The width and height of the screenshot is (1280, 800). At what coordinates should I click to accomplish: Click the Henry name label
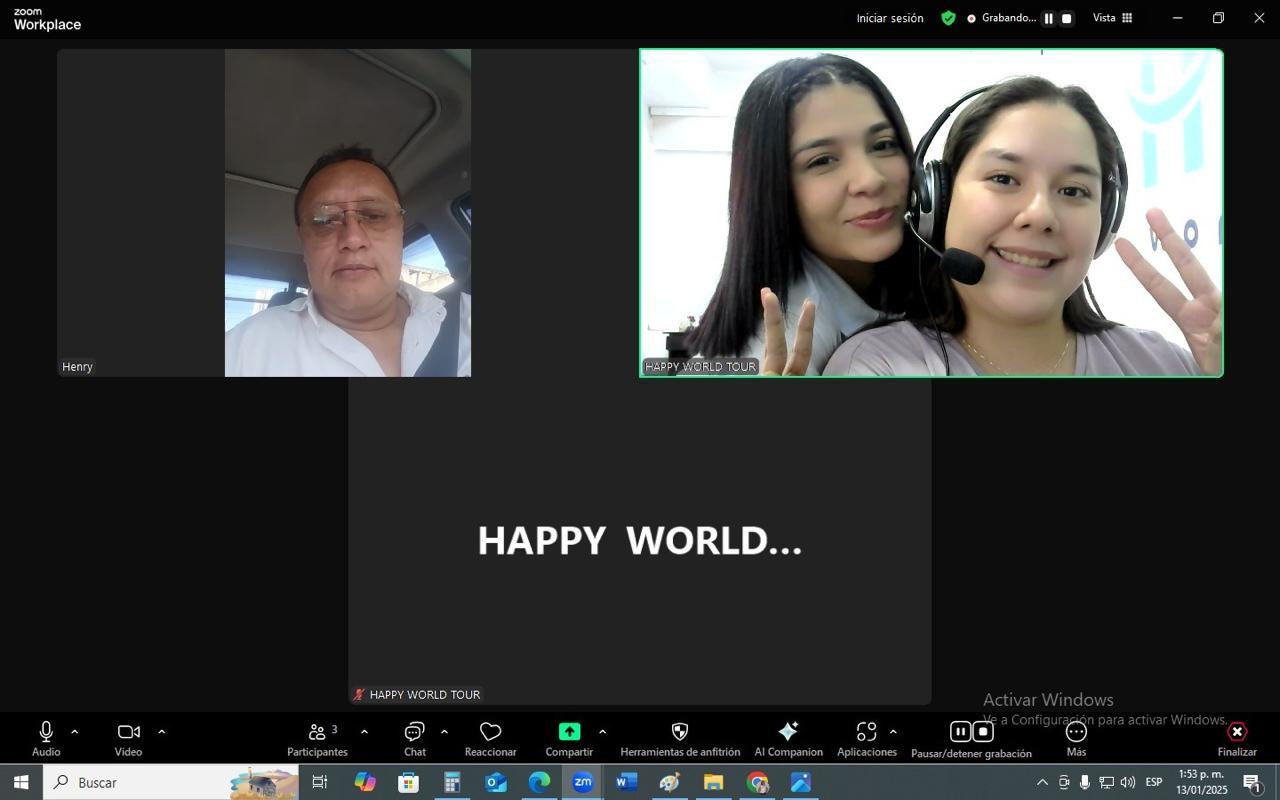(77, 367)
